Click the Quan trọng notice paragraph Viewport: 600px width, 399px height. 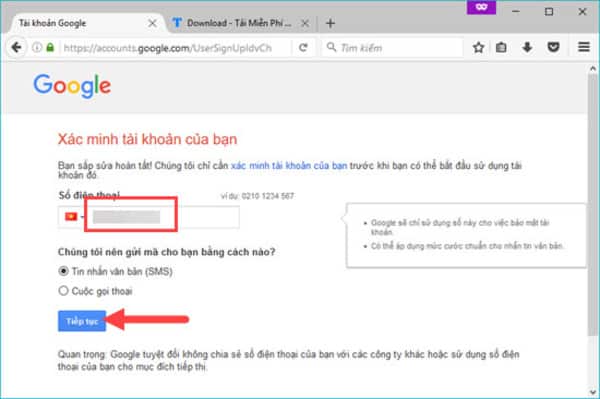tap(289, 360)
